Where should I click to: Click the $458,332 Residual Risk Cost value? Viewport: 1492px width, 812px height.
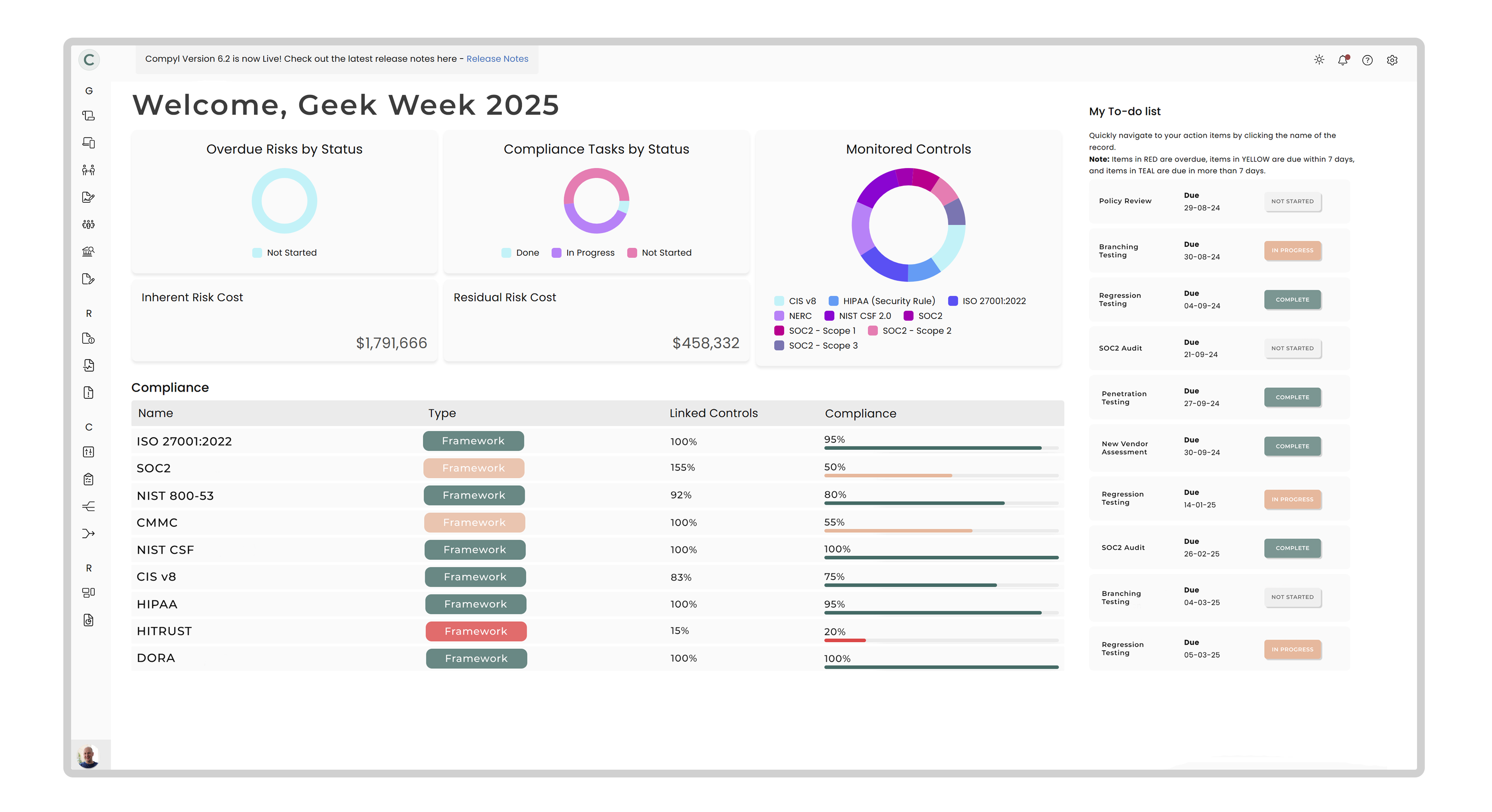point(706,343)
